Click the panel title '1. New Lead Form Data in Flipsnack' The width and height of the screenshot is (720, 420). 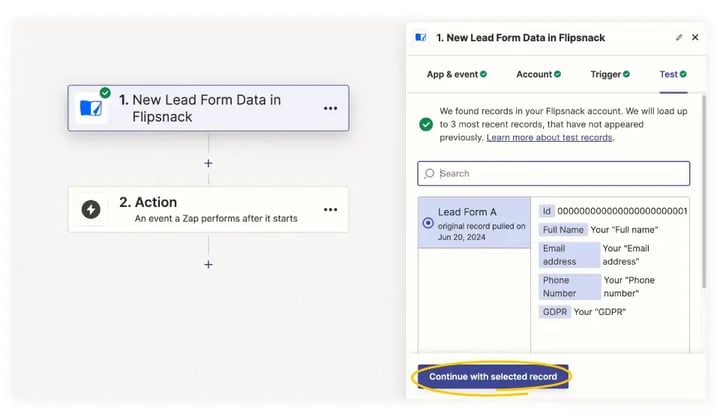tap(520, 38)
